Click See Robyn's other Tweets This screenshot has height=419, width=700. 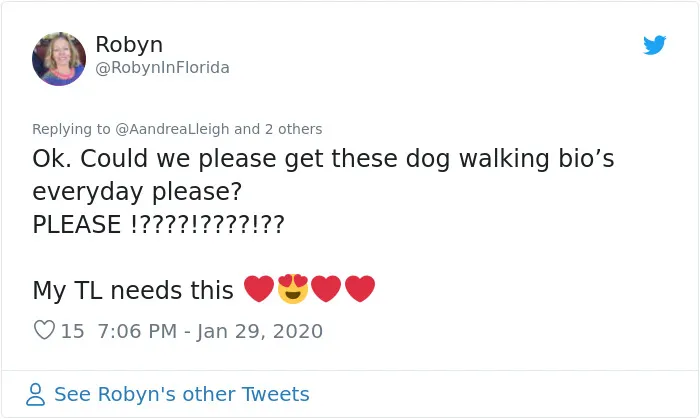(x=182, y=394)
